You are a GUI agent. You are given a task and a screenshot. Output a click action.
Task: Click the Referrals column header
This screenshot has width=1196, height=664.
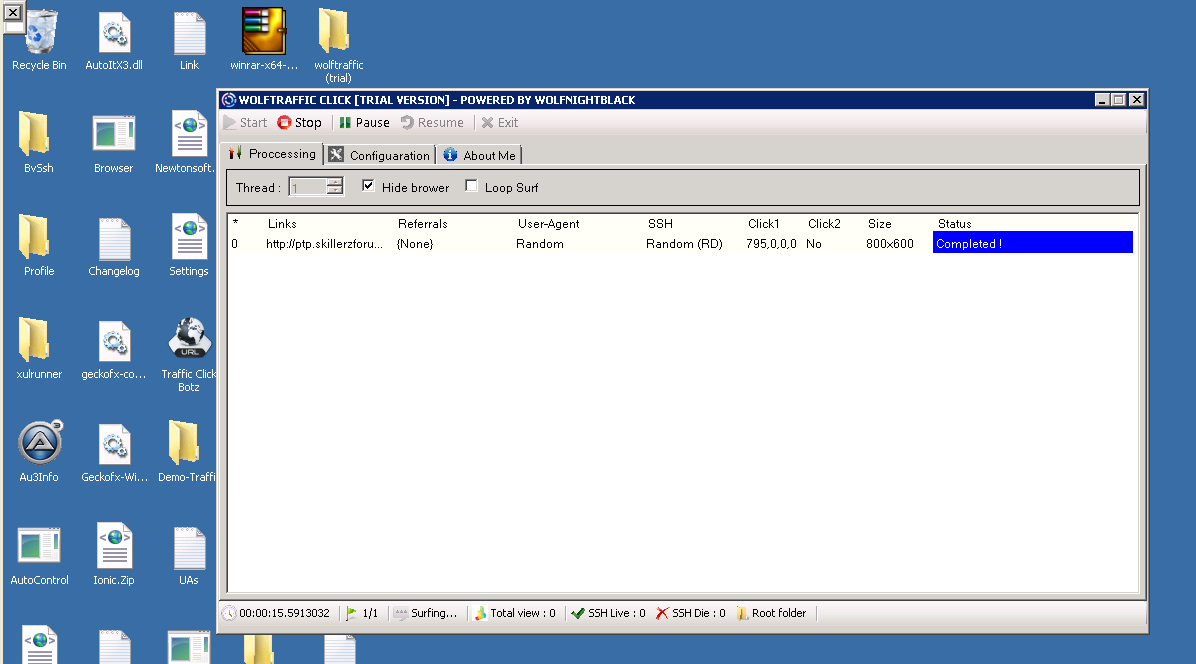pyautogui.click(x=423, y=224)
